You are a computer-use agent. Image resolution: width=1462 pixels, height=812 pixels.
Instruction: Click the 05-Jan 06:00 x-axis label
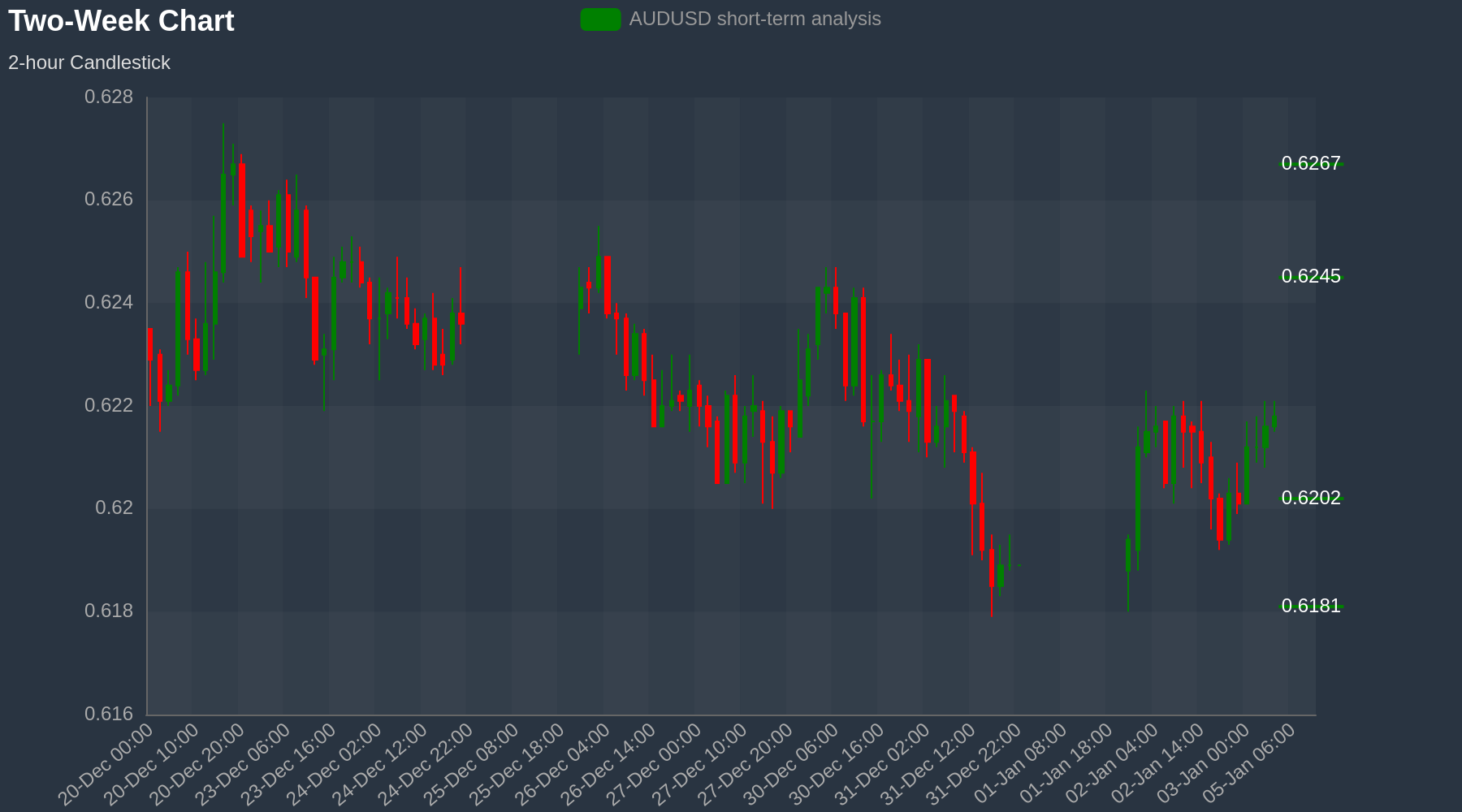1249,765
